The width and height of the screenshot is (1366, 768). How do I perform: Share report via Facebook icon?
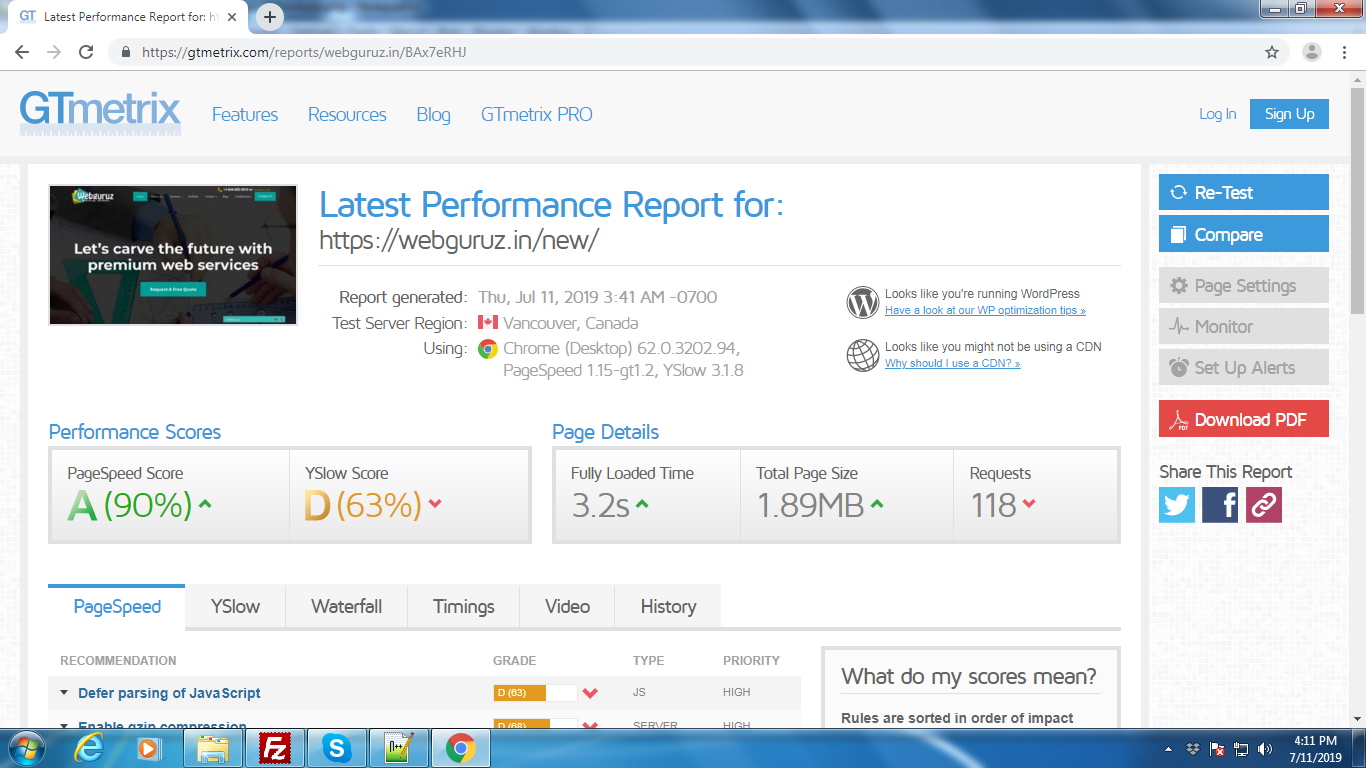point(1220,505)
